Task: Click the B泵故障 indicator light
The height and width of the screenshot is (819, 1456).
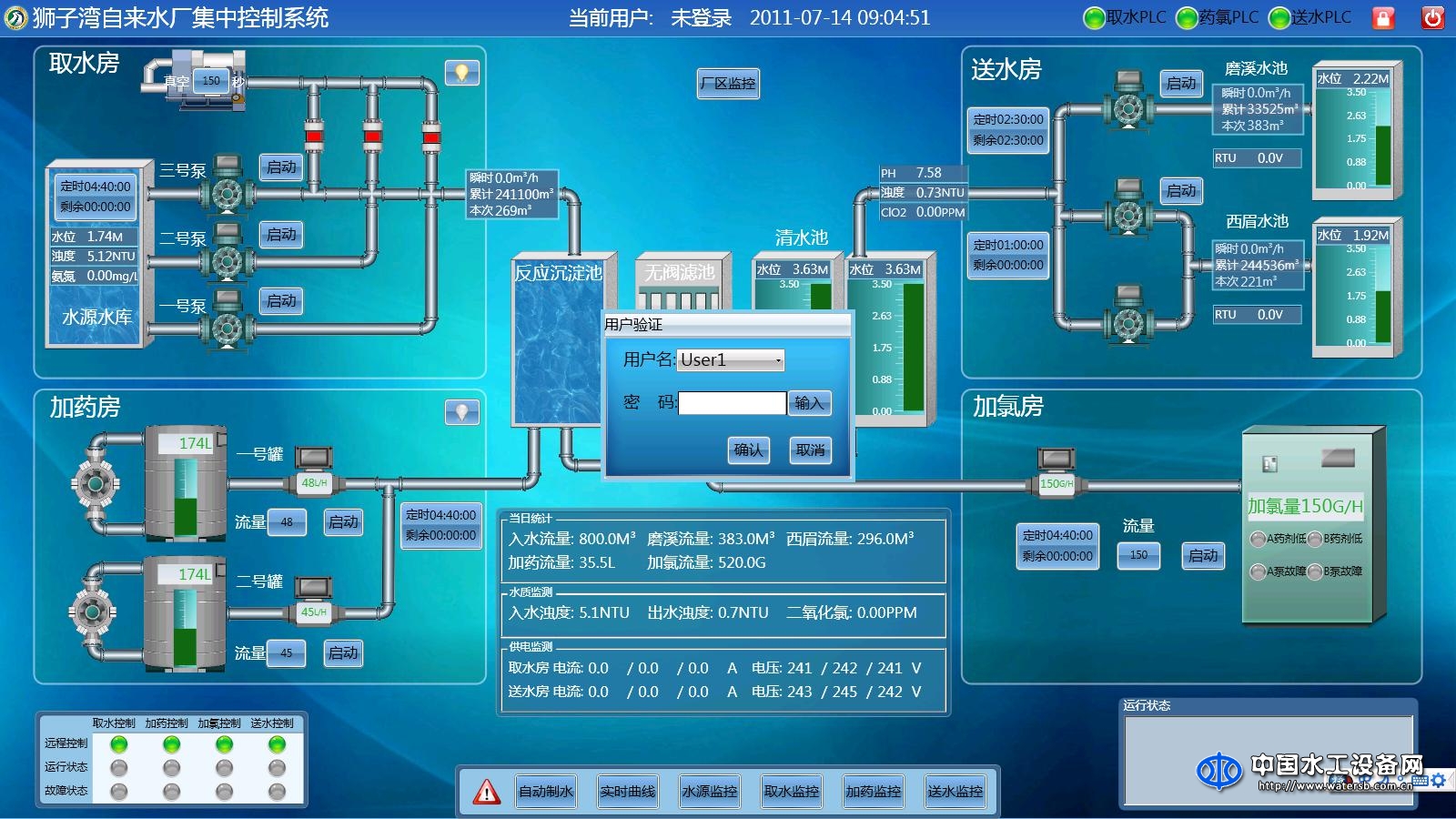Action: (1315, 571)
